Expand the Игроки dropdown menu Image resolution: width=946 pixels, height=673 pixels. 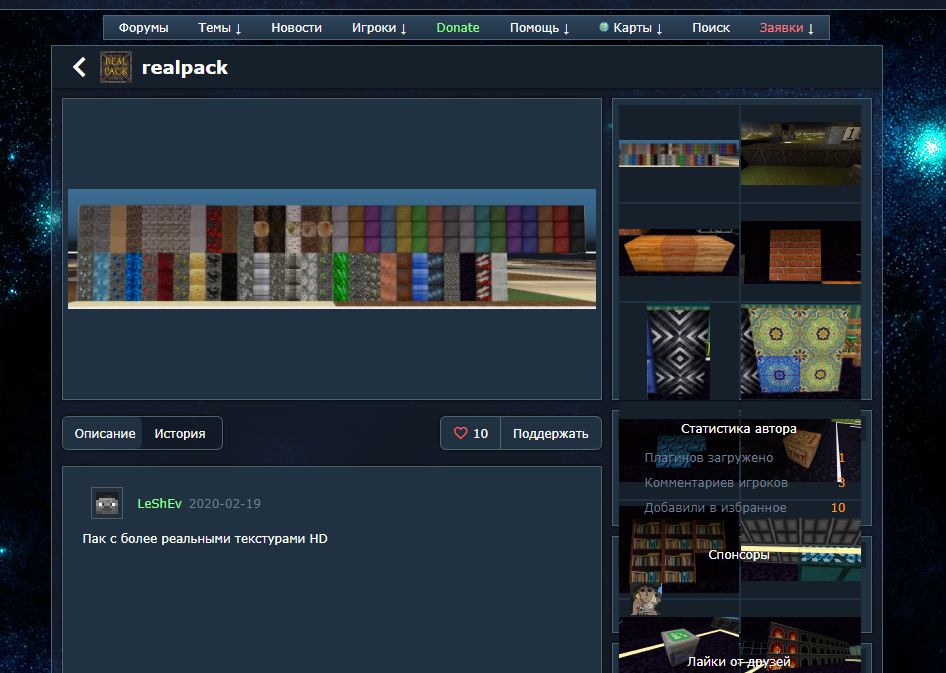coord(379,28)
